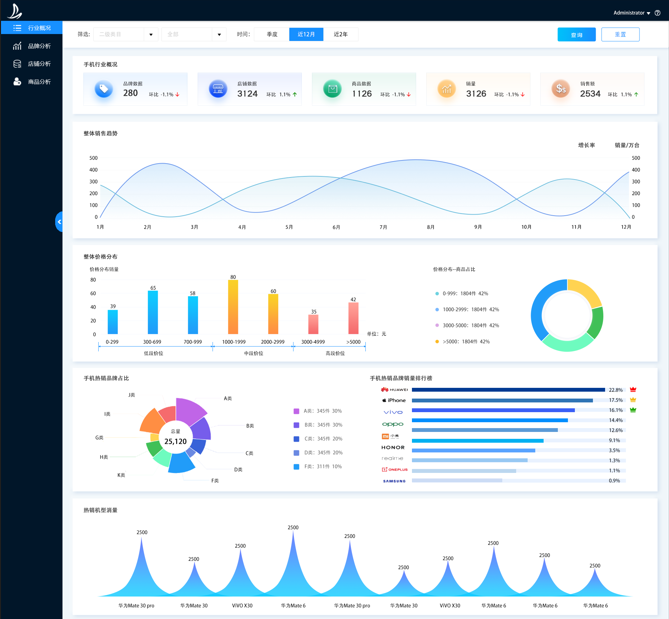The image size is (669, 619).
Task: Click the total 25,120 at the rose chart center
Action: pos(175,442)
